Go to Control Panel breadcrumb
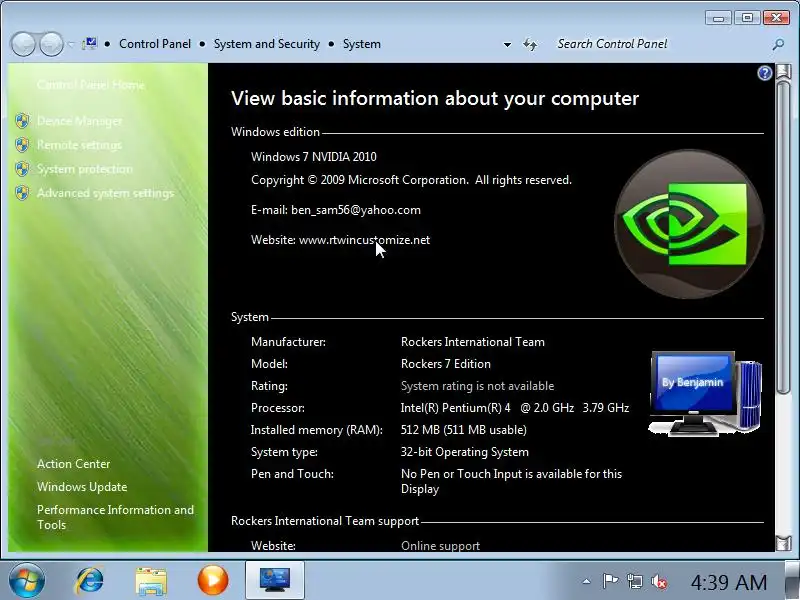Screen dimensions: 800x600 [x=155, y=44]
